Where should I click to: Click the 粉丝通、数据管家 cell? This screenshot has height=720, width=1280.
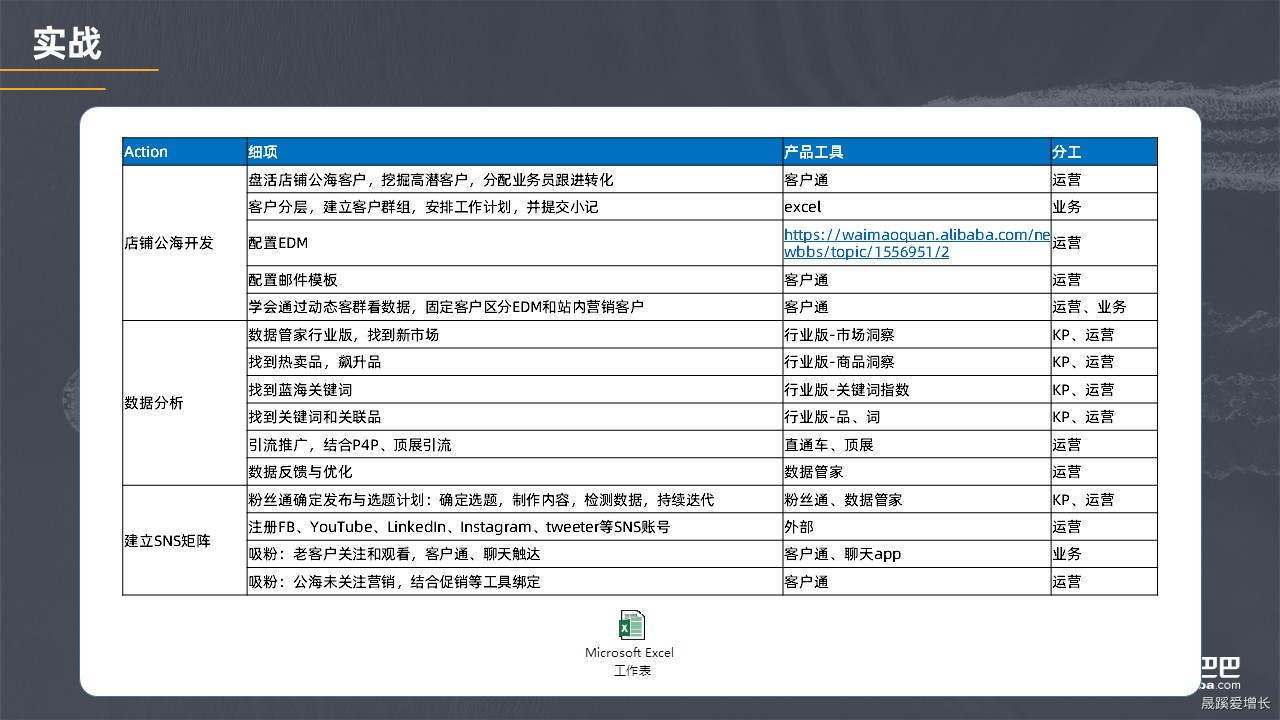pyautogui.click(x=916, y=500)
